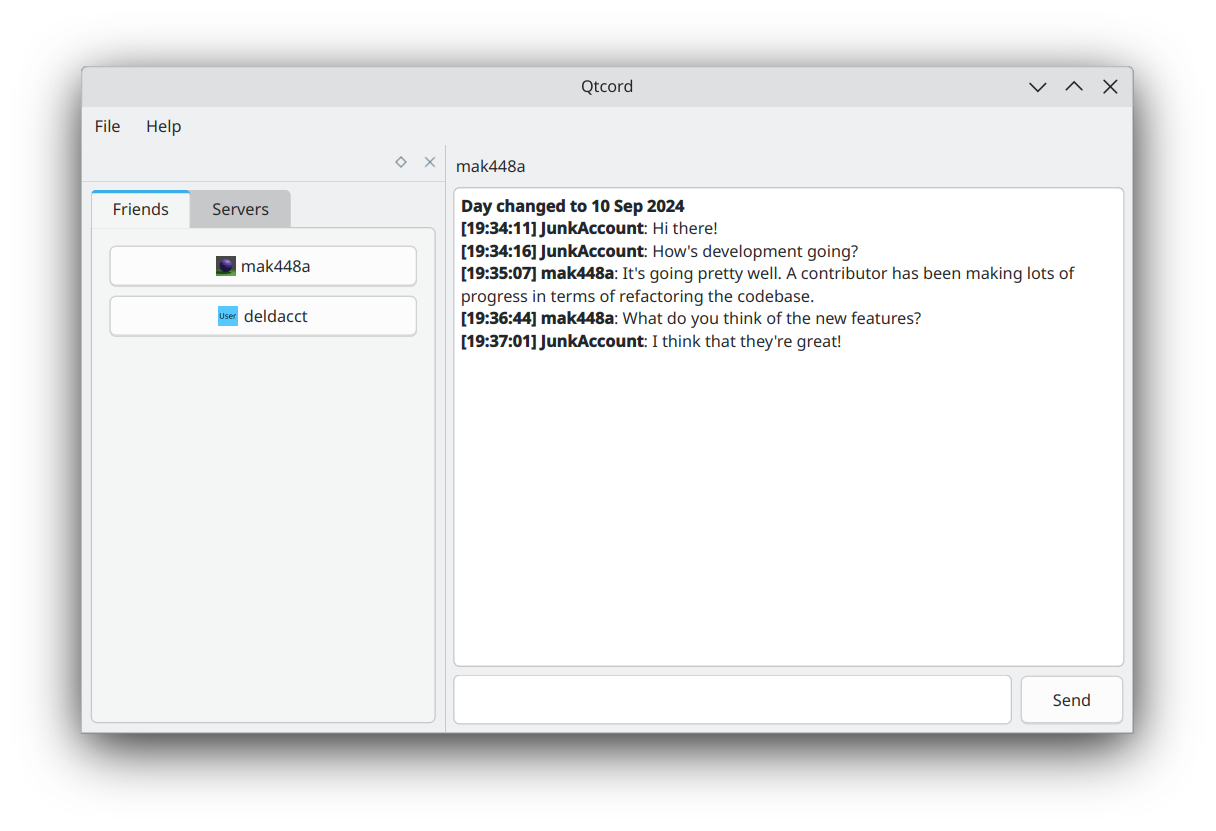Screen dimensions: 1216x831
Task: Open the chat with friend deldacct
Action: (263, 316)
